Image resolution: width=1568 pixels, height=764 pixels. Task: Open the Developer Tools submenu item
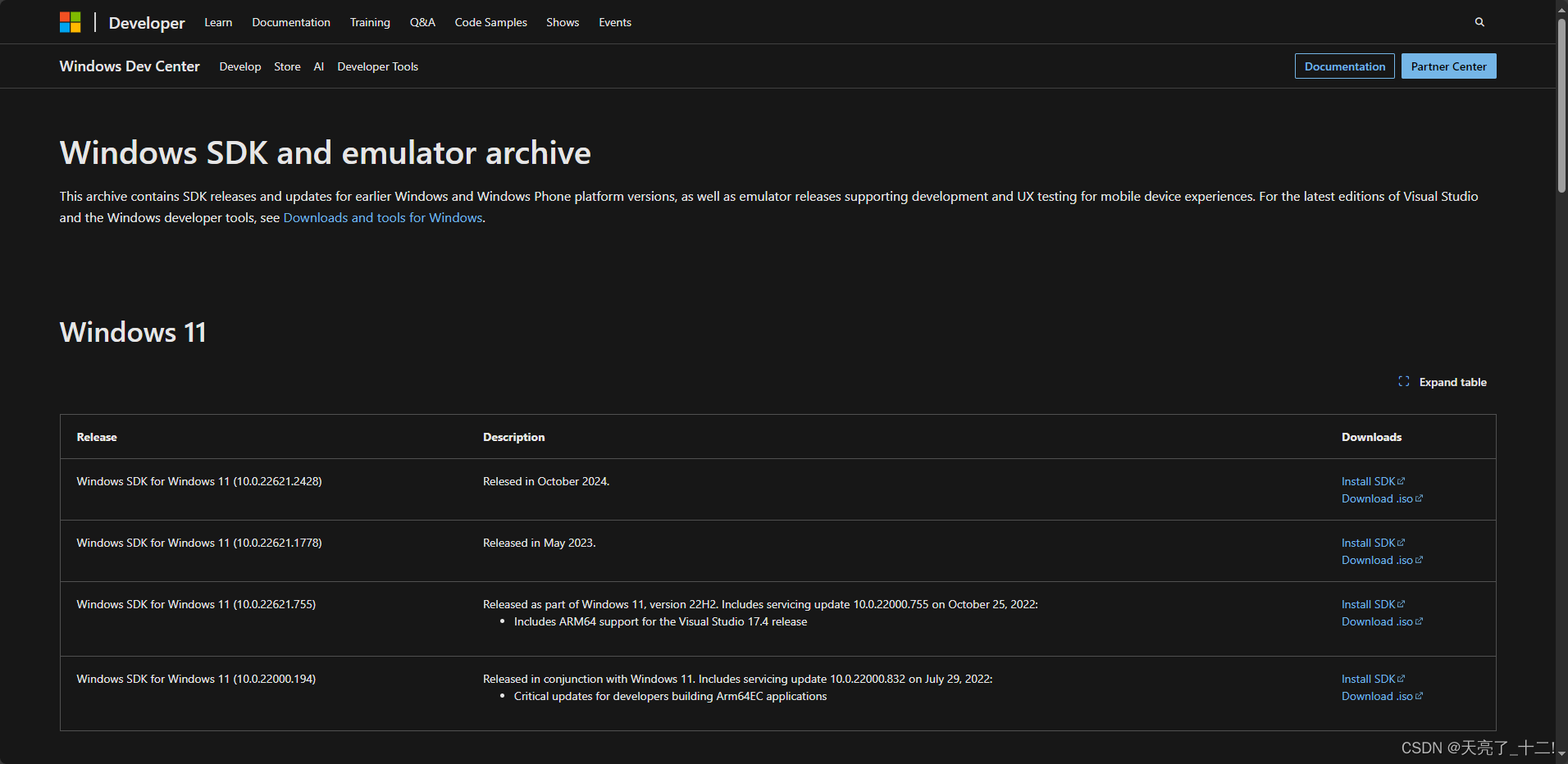pos(377,66)
